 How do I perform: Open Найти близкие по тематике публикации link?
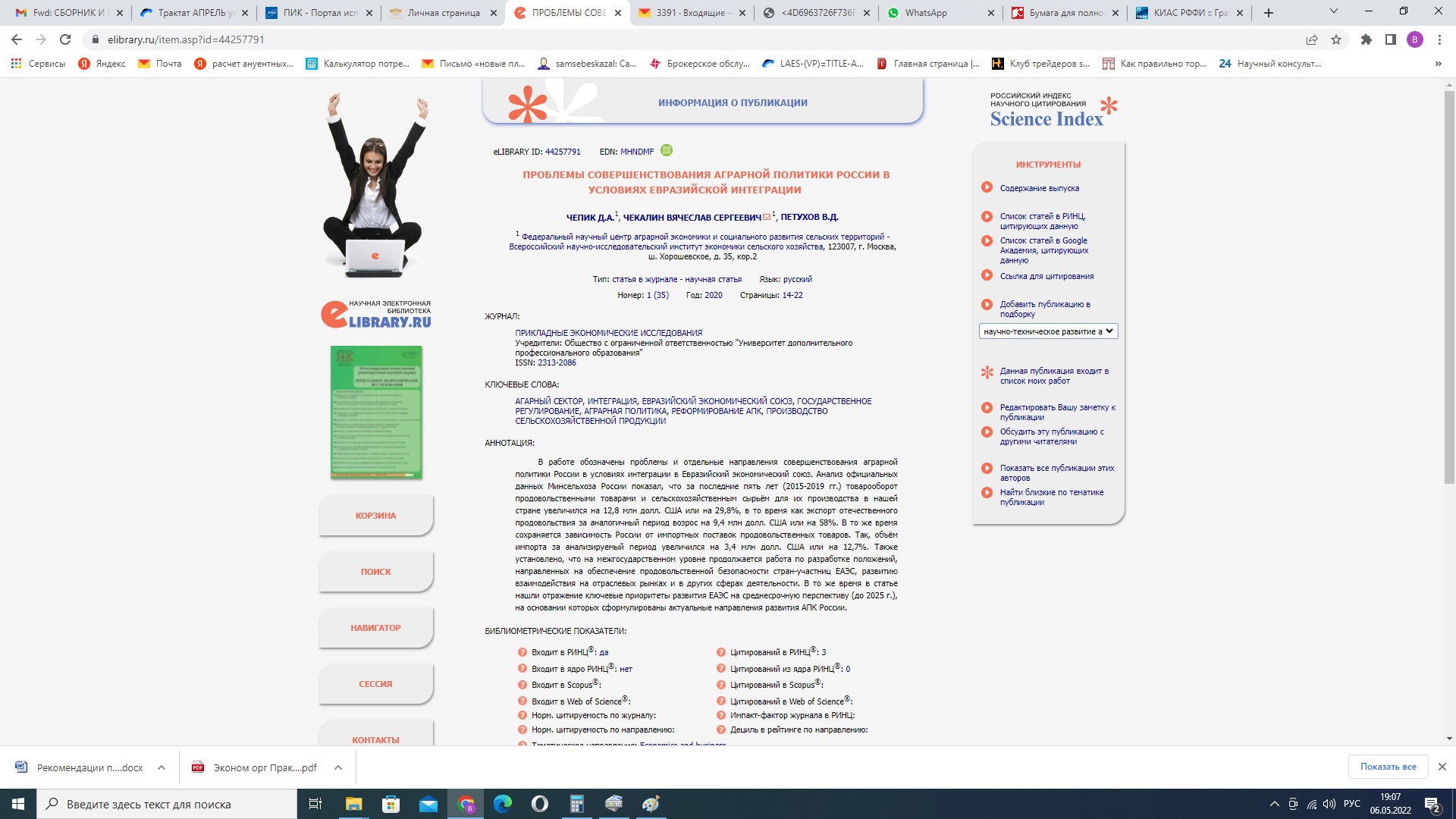(x=1052, y=497)
